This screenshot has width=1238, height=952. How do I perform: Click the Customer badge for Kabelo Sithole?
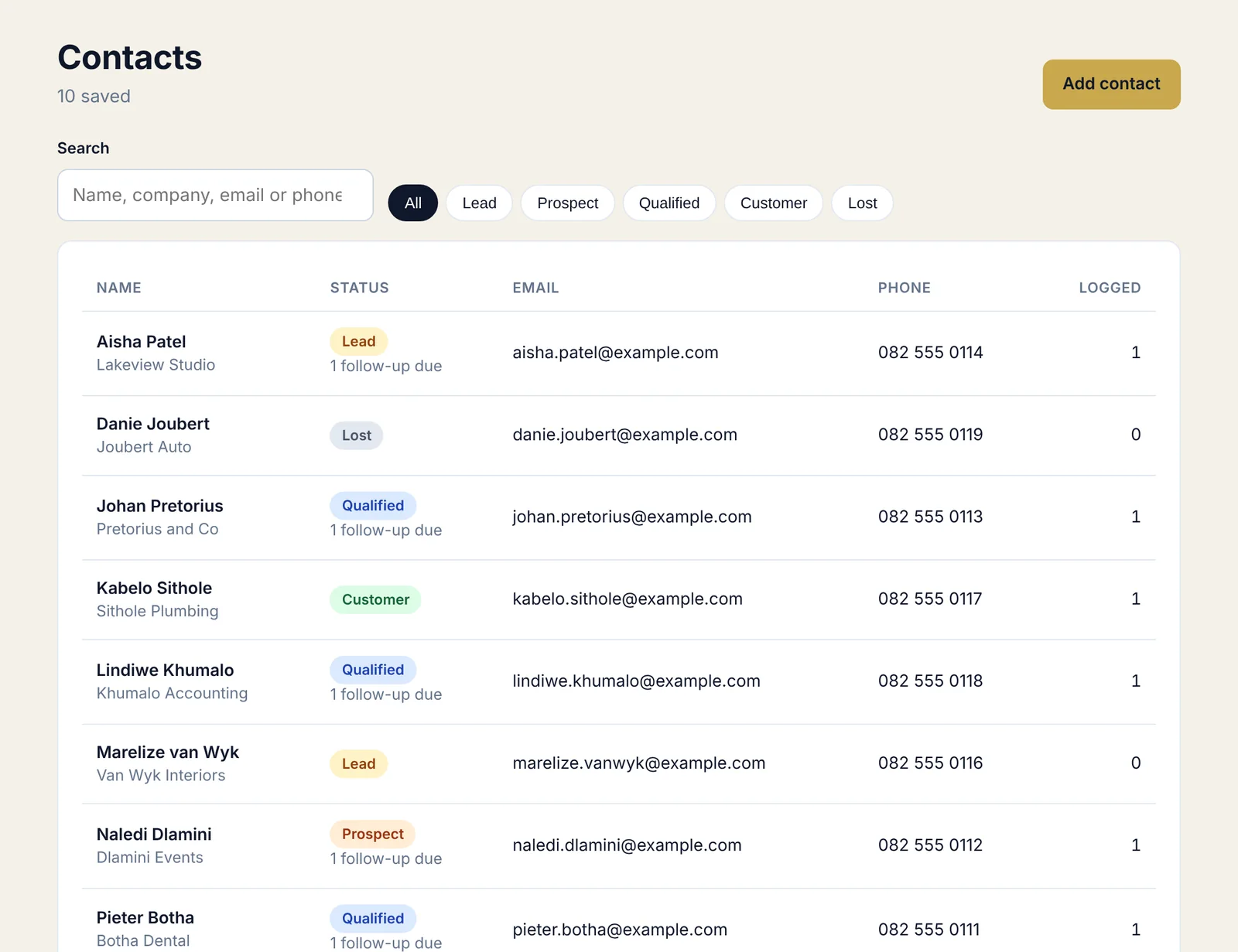[x=376, y=599]
